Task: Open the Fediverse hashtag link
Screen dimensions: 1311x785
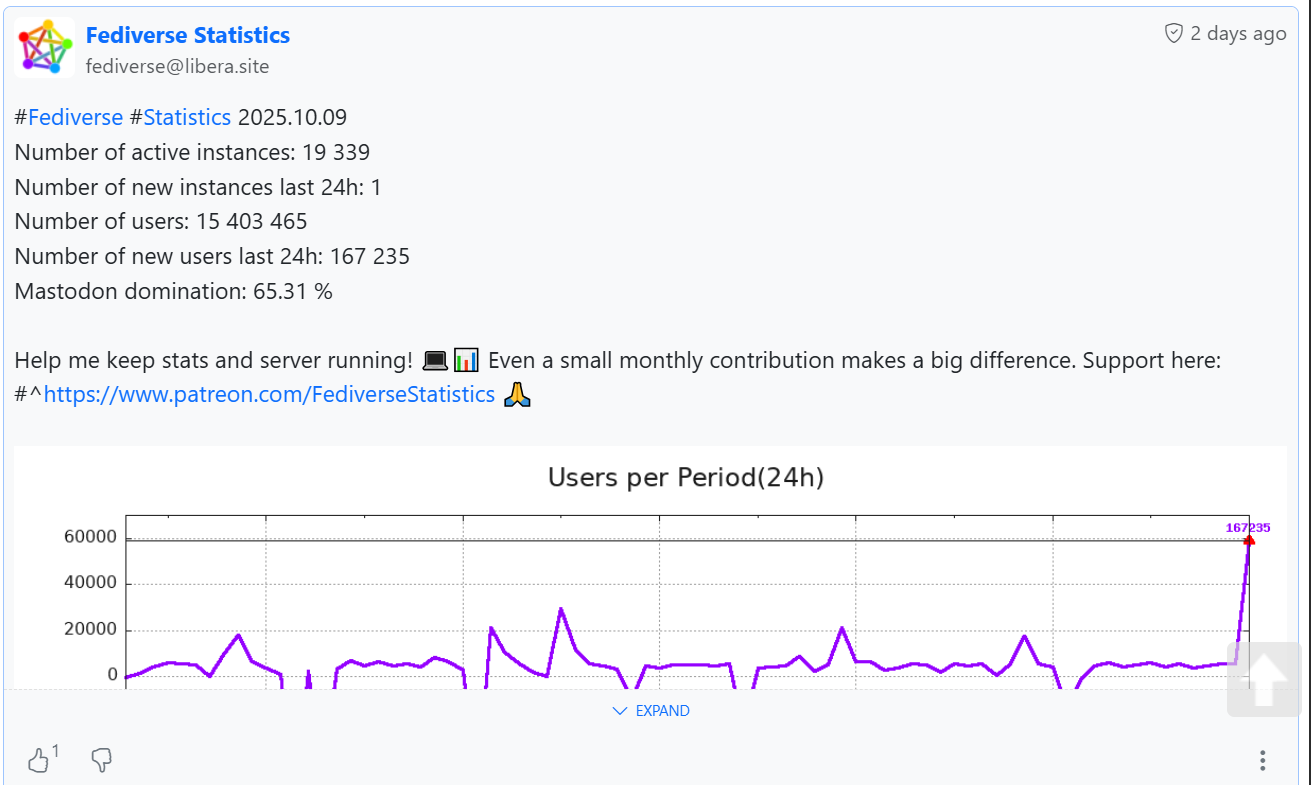Action: coord(75,117)
